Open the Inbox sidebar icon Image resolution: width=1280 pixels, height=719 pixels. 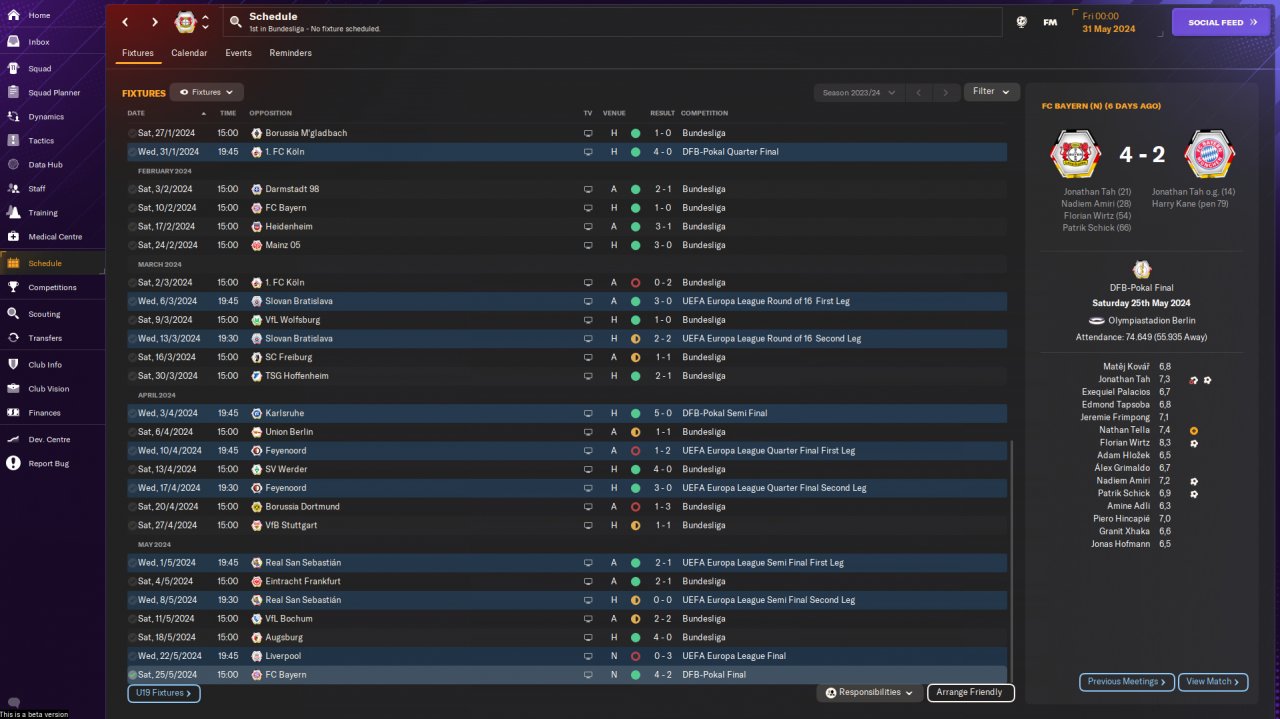coord(13,42)
